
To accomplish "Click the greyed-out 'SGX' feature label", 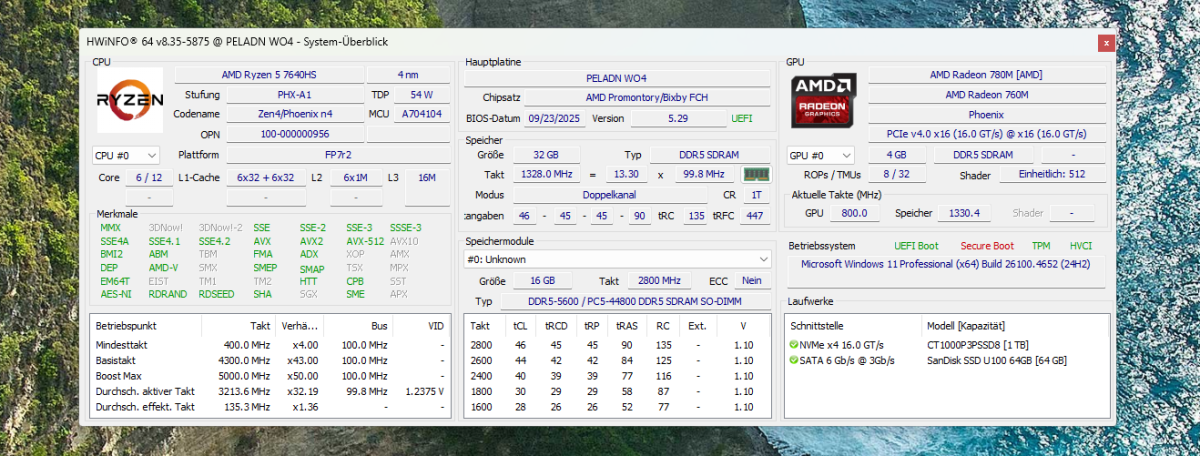I will tap(310, 294).
